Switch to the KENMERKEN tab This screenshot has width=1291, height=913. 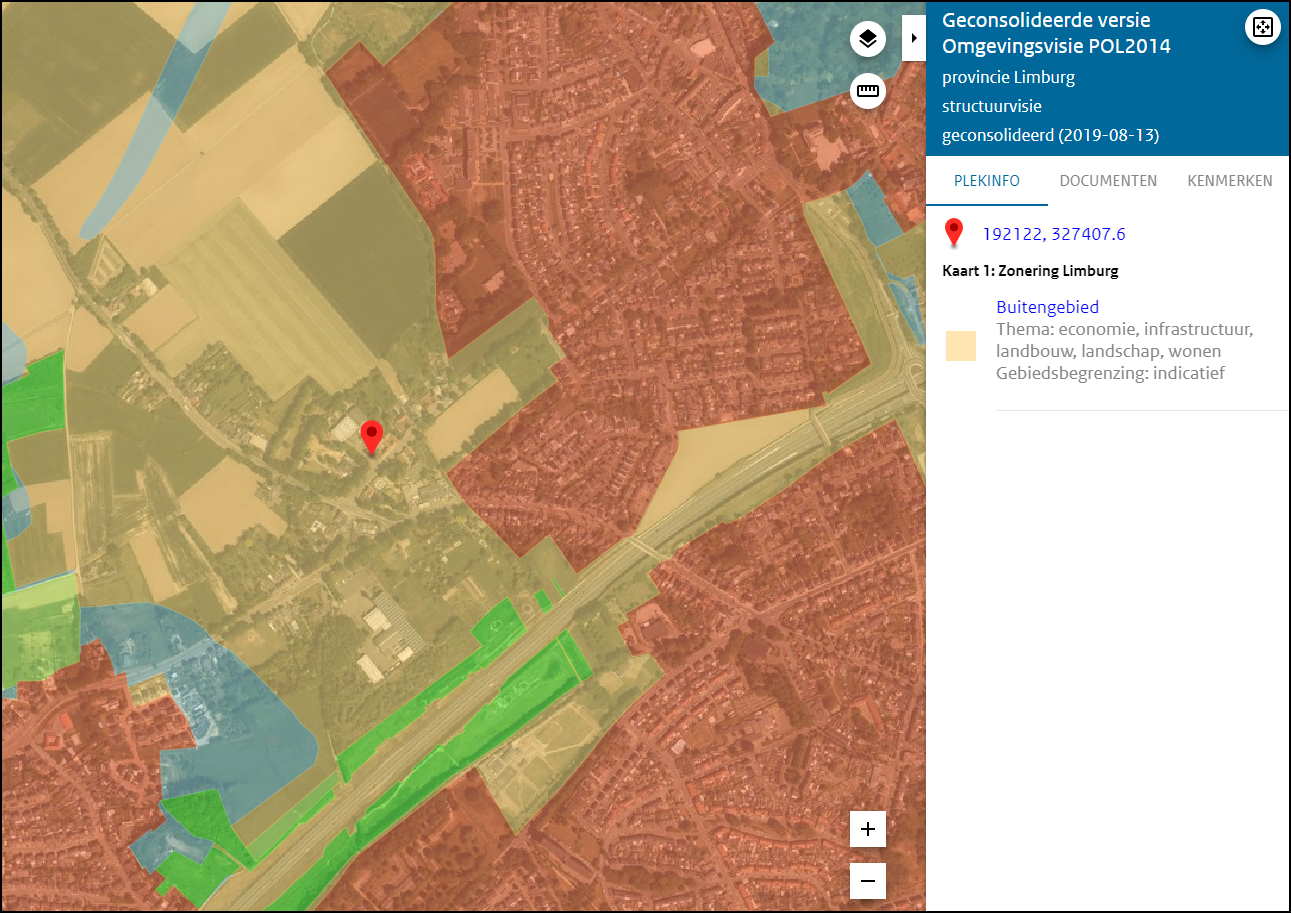(x=1230, y=181)
